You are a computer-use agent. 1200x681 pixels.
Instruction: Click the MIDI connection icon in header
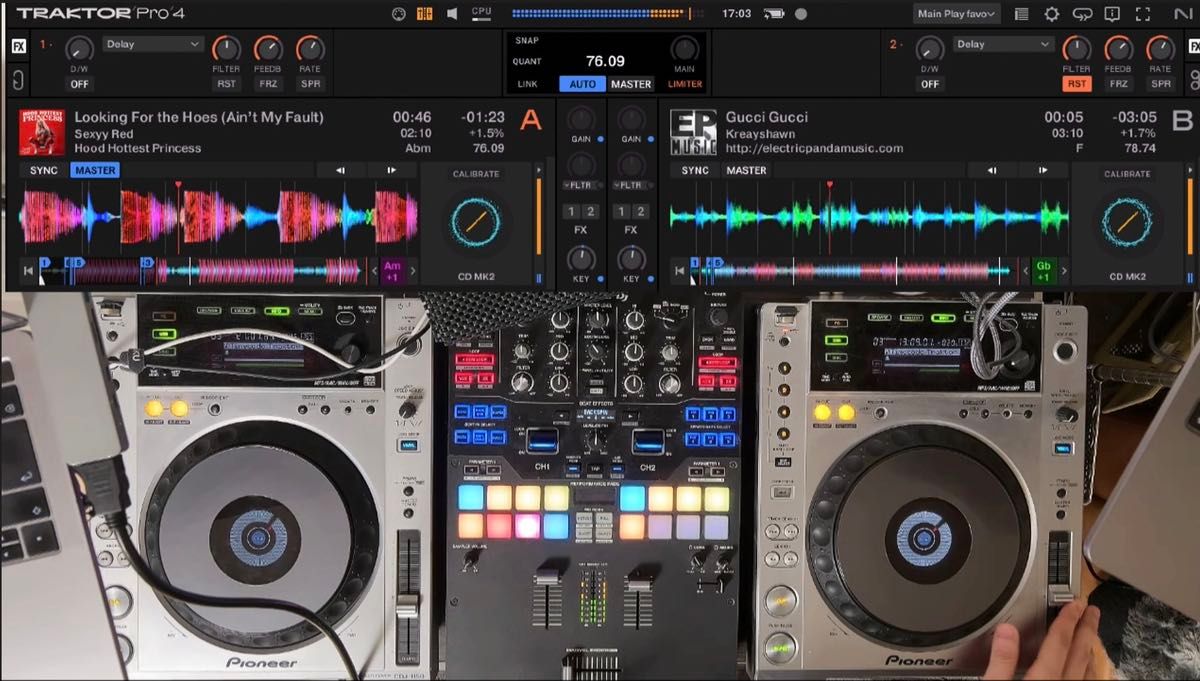click(399, 14)
